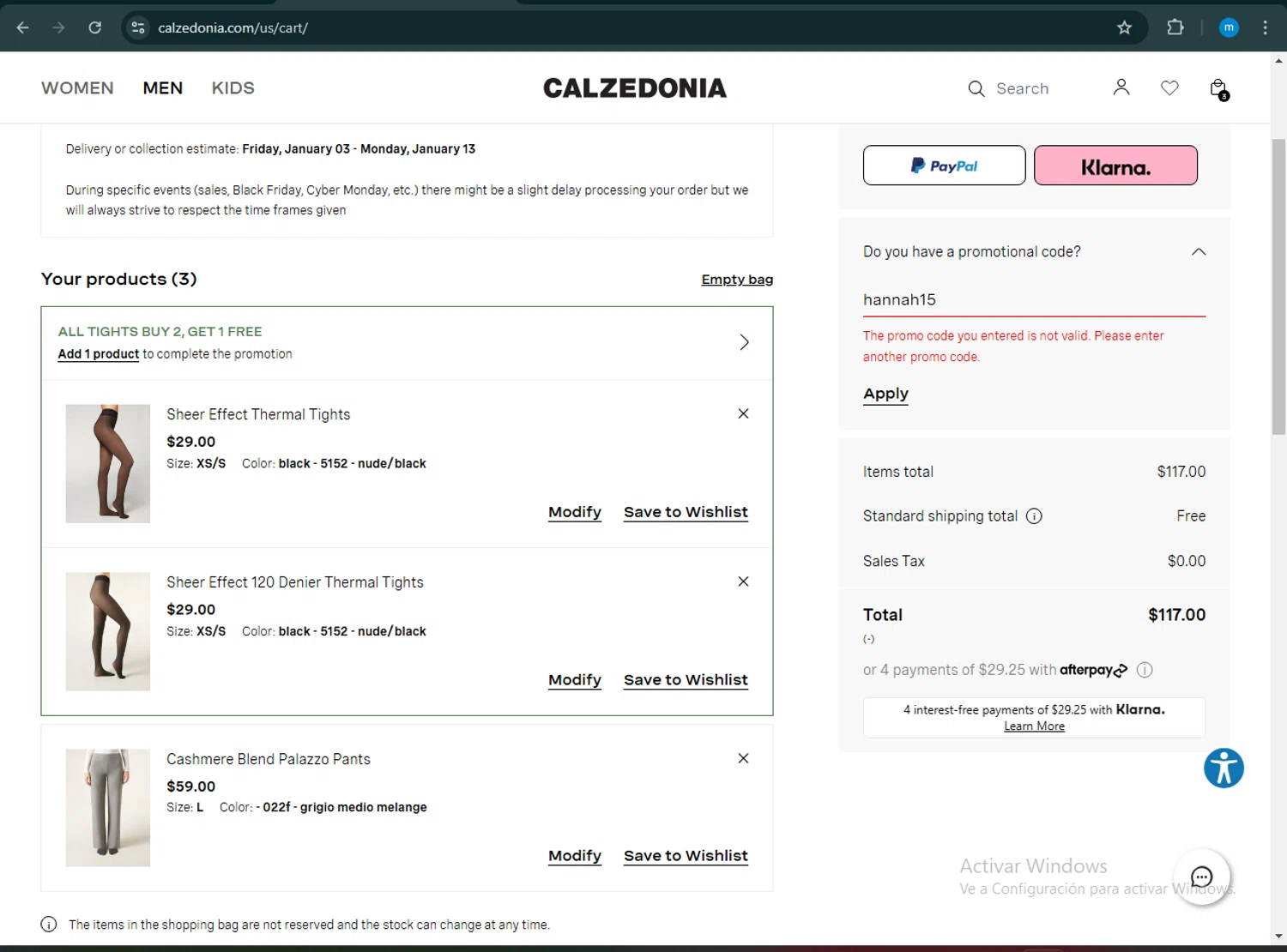Open 120 Denier Thermal Tights thumbnail
Viewport: 1287px width, 952px height.
[108, 631]
